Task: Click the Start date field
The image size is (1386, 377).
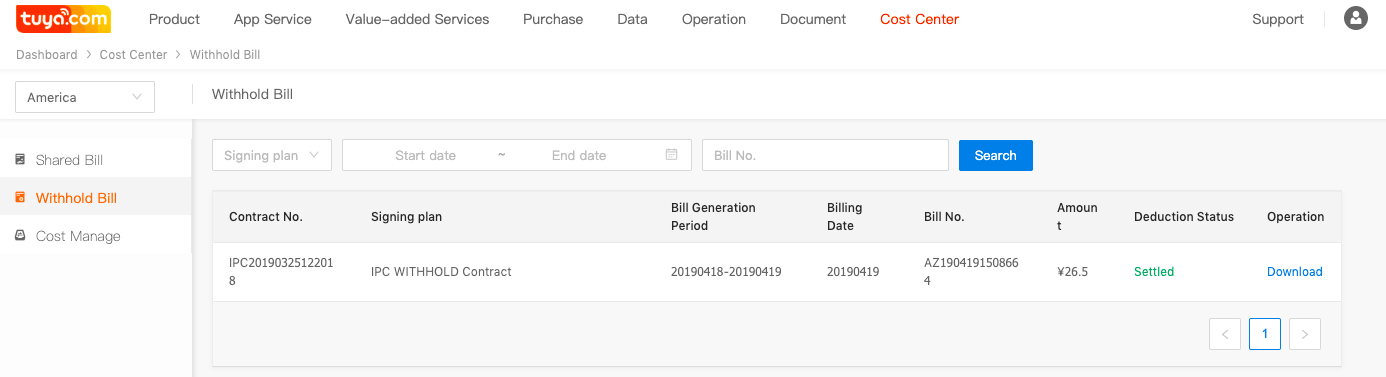Action: (425, 155)
